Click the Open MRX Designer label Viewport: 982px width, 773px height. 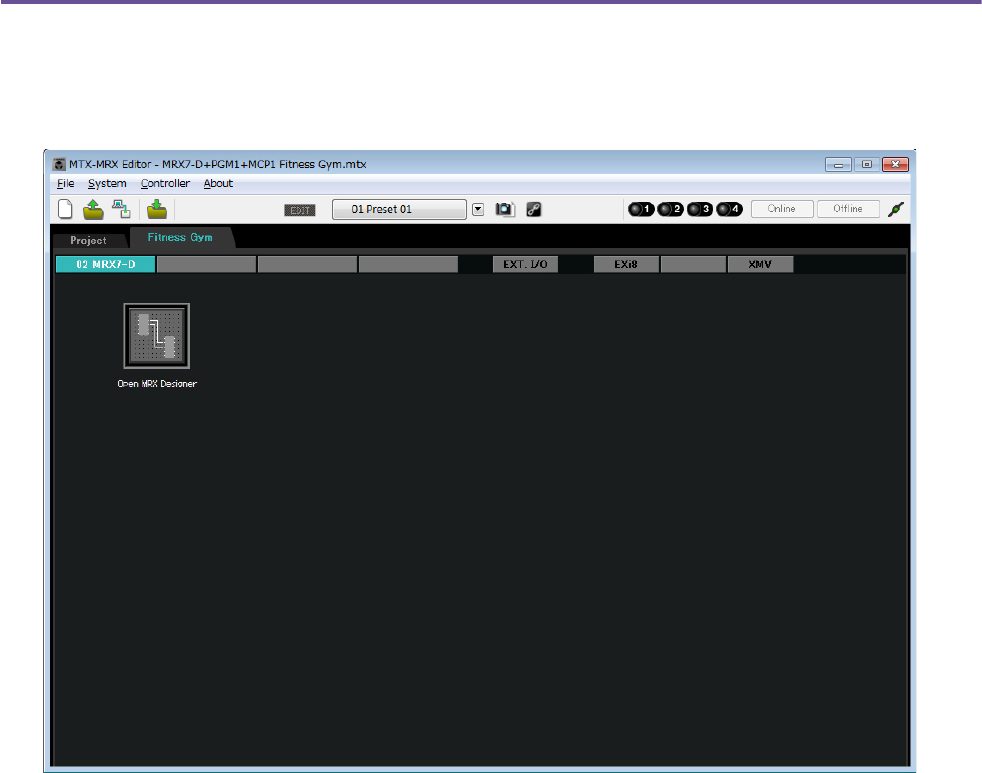[x=157, y=384]
